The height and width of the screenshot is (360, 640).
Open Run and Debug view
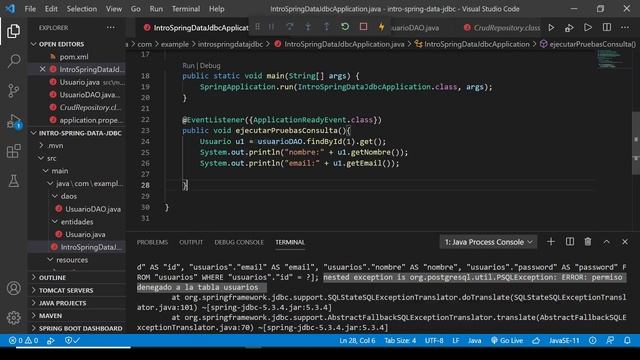[13, 121]
